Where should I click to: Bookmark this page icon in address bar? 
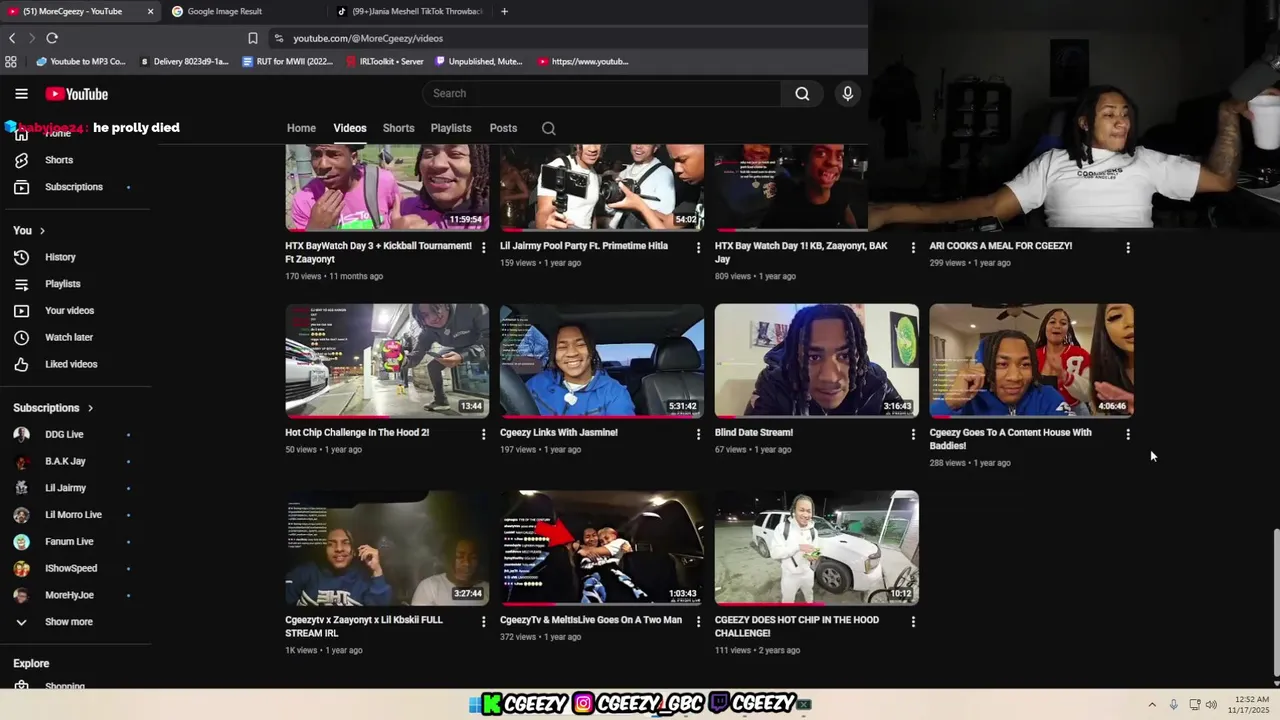coord(253,38)
